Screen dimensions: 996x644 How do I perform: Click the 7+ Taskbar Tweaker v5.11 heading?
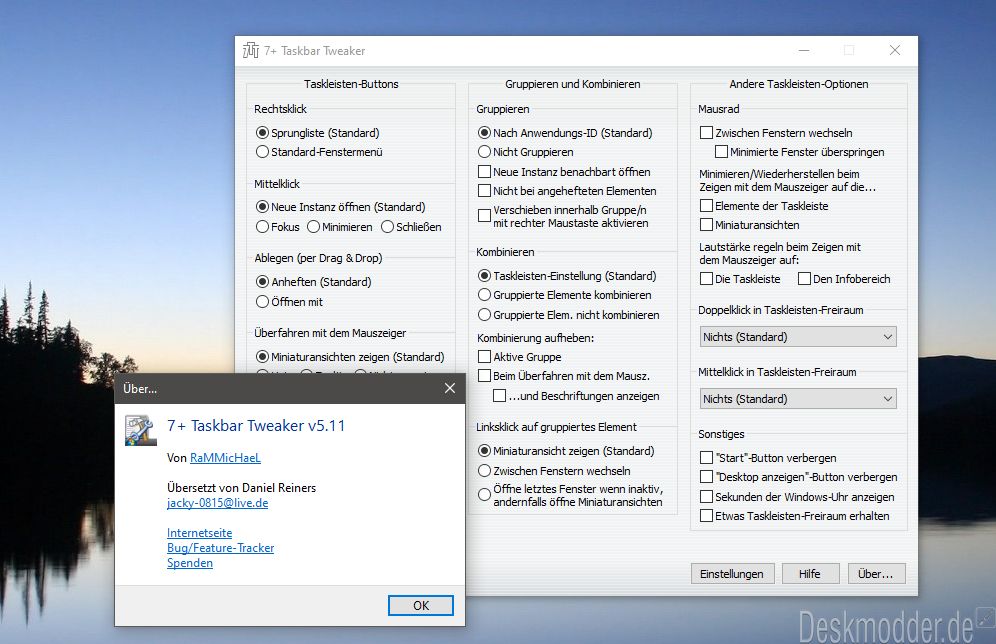256,426
